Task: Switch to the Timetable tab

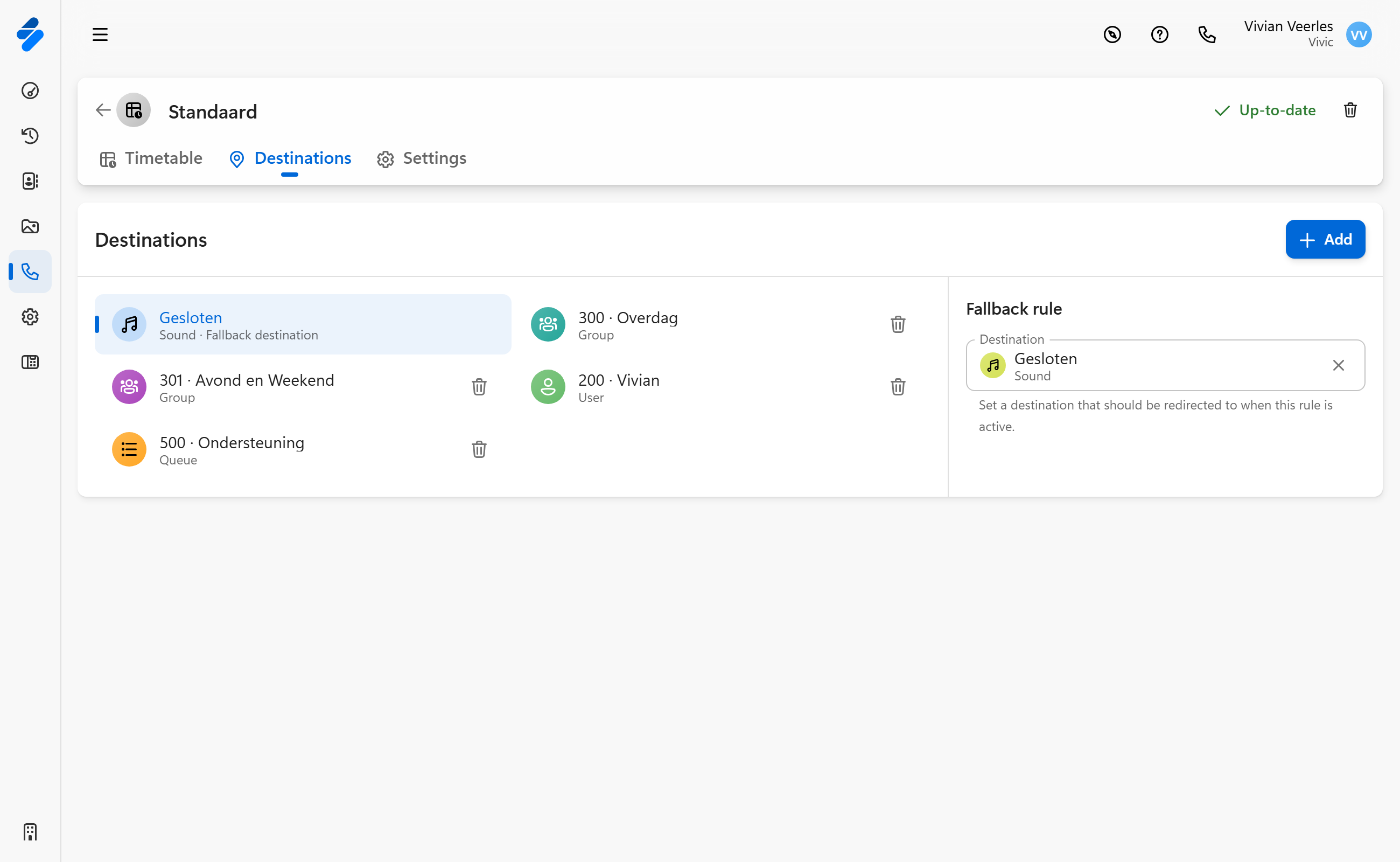Action: click(151, 158)
